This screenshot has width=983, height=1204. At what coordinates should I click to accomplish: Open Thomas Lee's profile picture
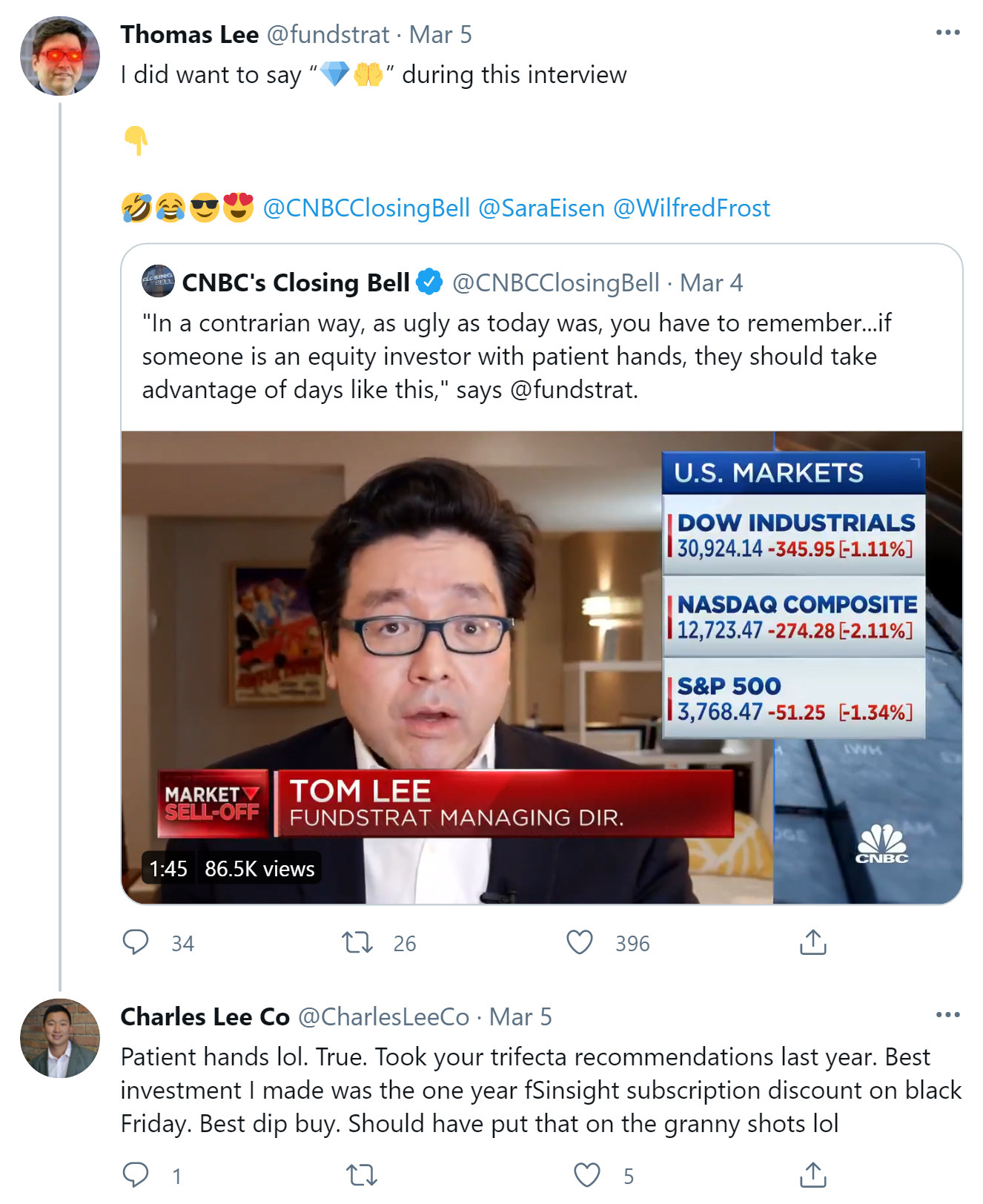coord(60,56)
